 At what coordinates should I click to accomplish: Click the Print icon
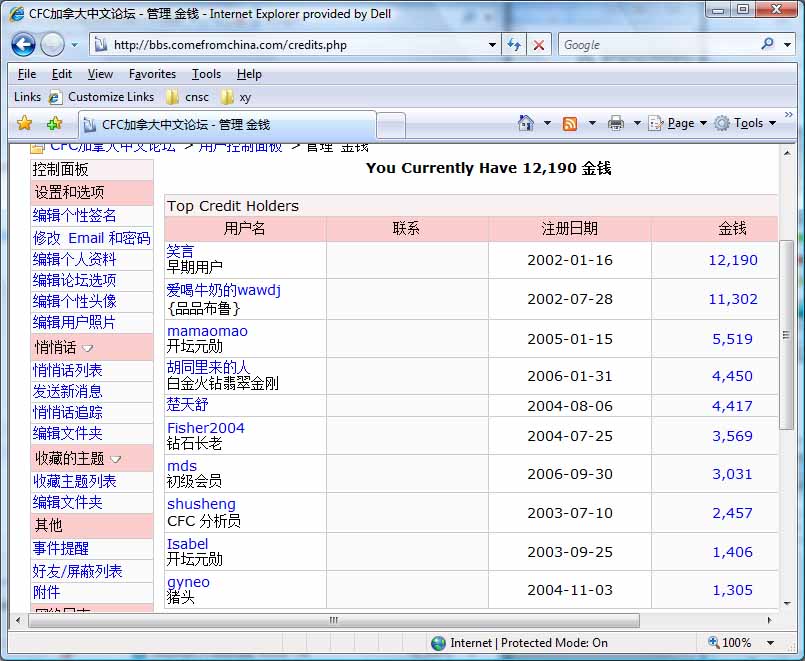616,123
